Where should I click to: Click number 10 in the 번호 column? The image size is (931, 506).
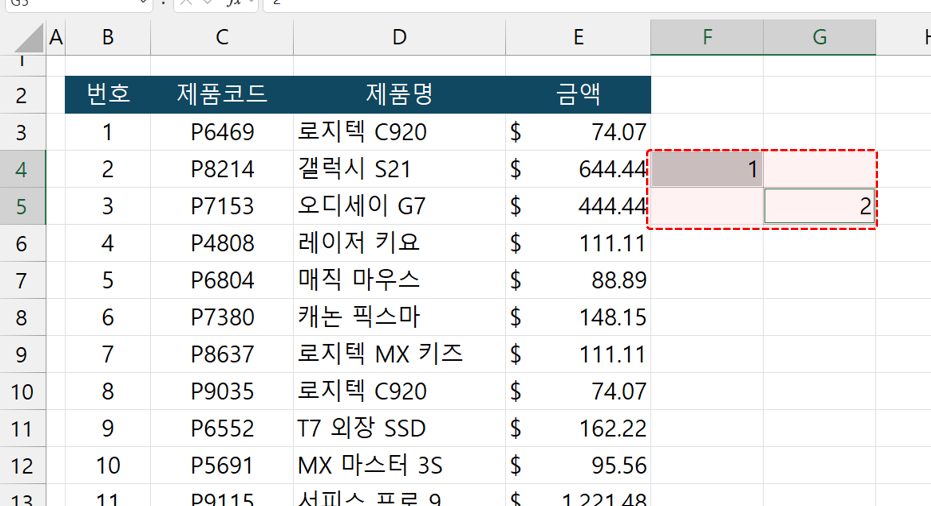pos(107,466)
